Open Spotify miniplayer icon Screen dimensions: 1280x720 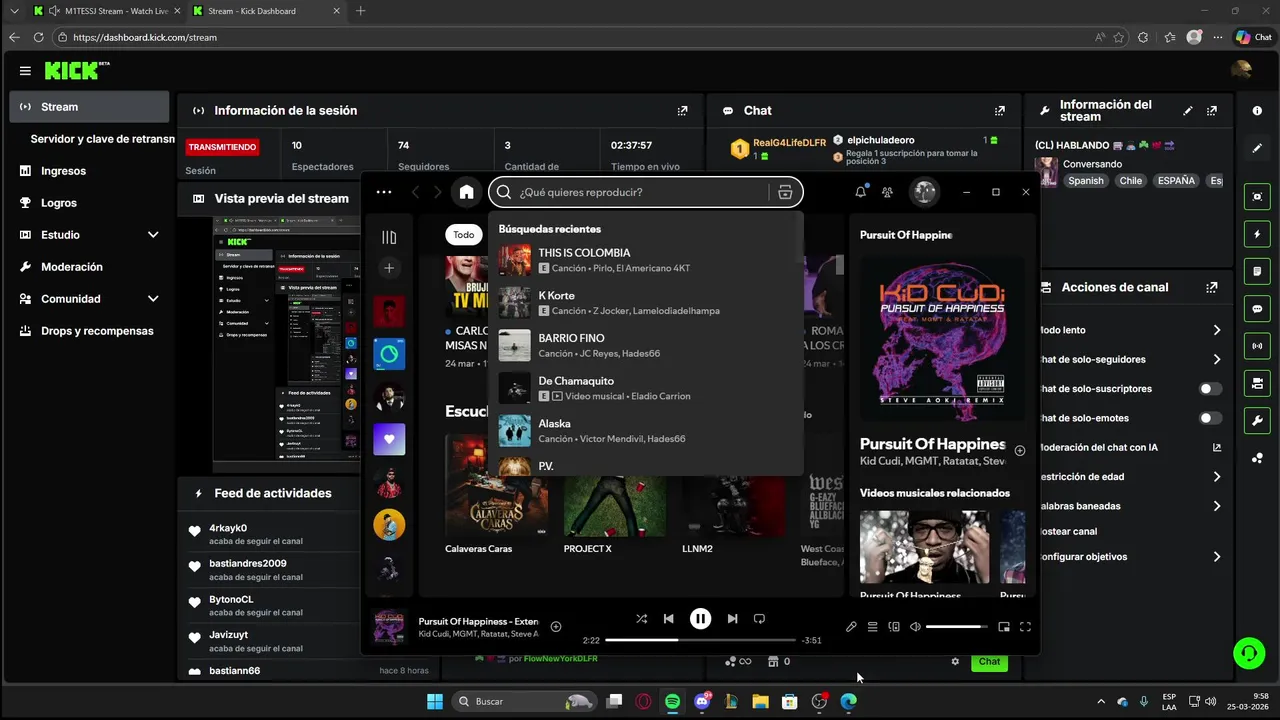click(x=1004, y=627)
